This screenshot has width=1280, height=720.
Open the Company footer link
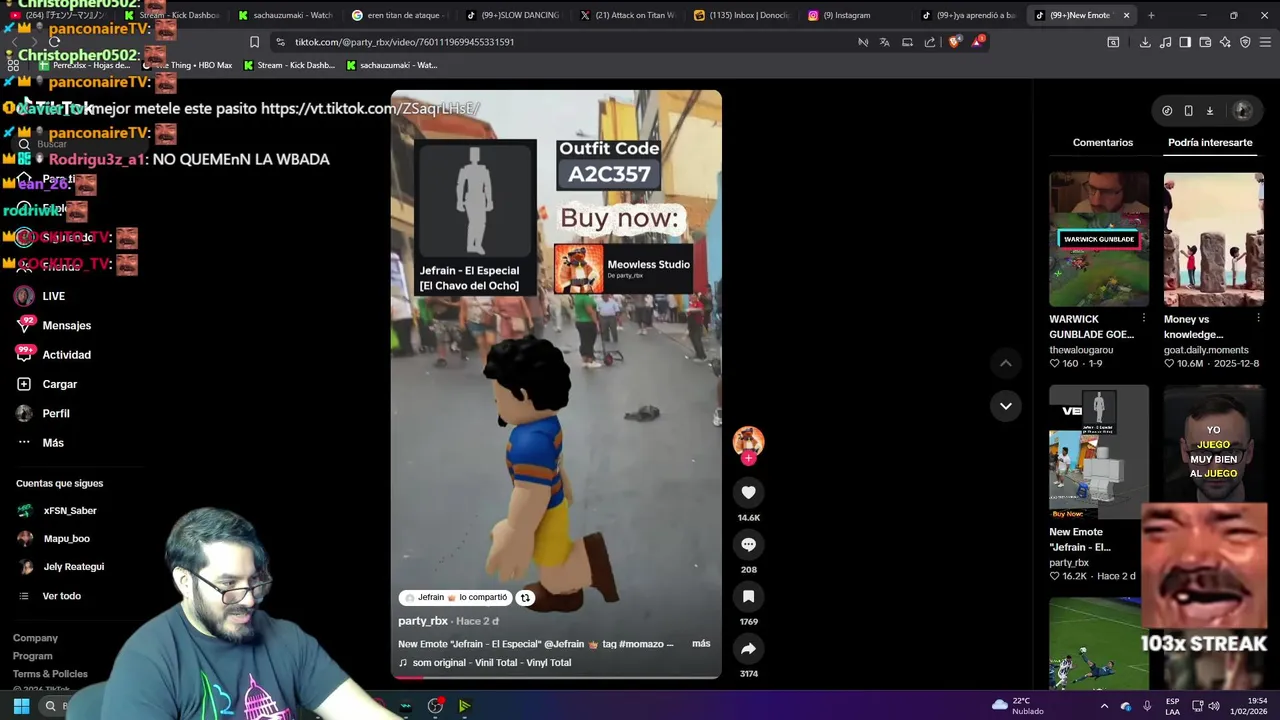point(35,638)
